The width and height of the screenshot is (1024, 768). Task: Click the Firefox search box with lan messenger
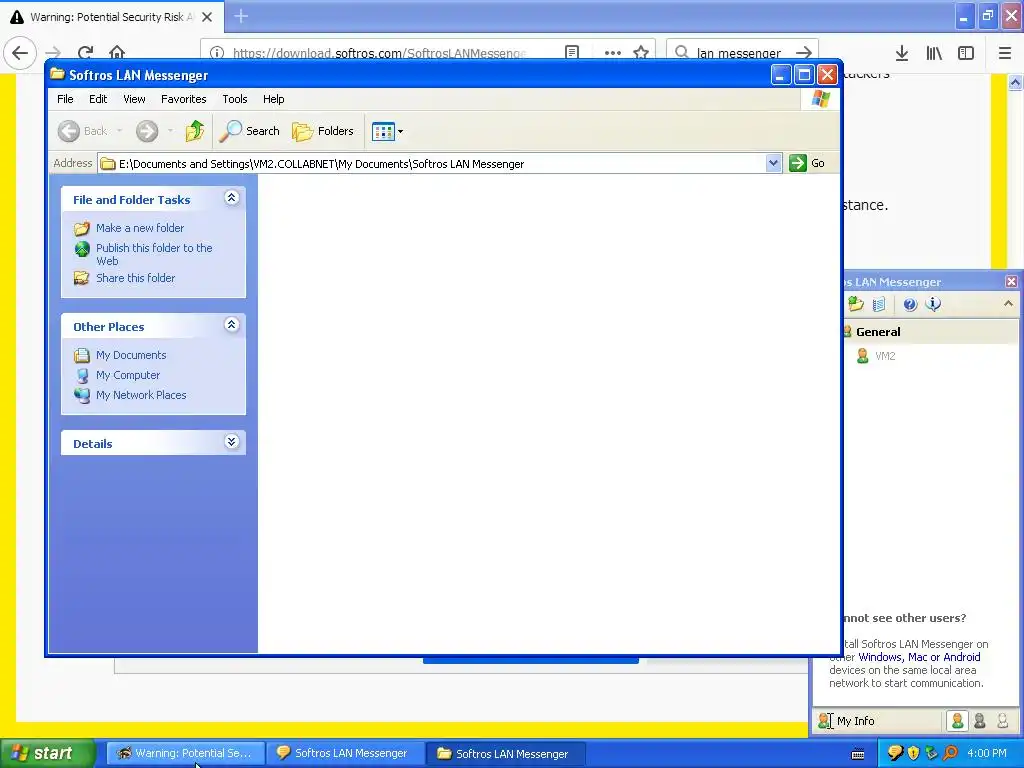pyautogui.click(x=743, y=52)
